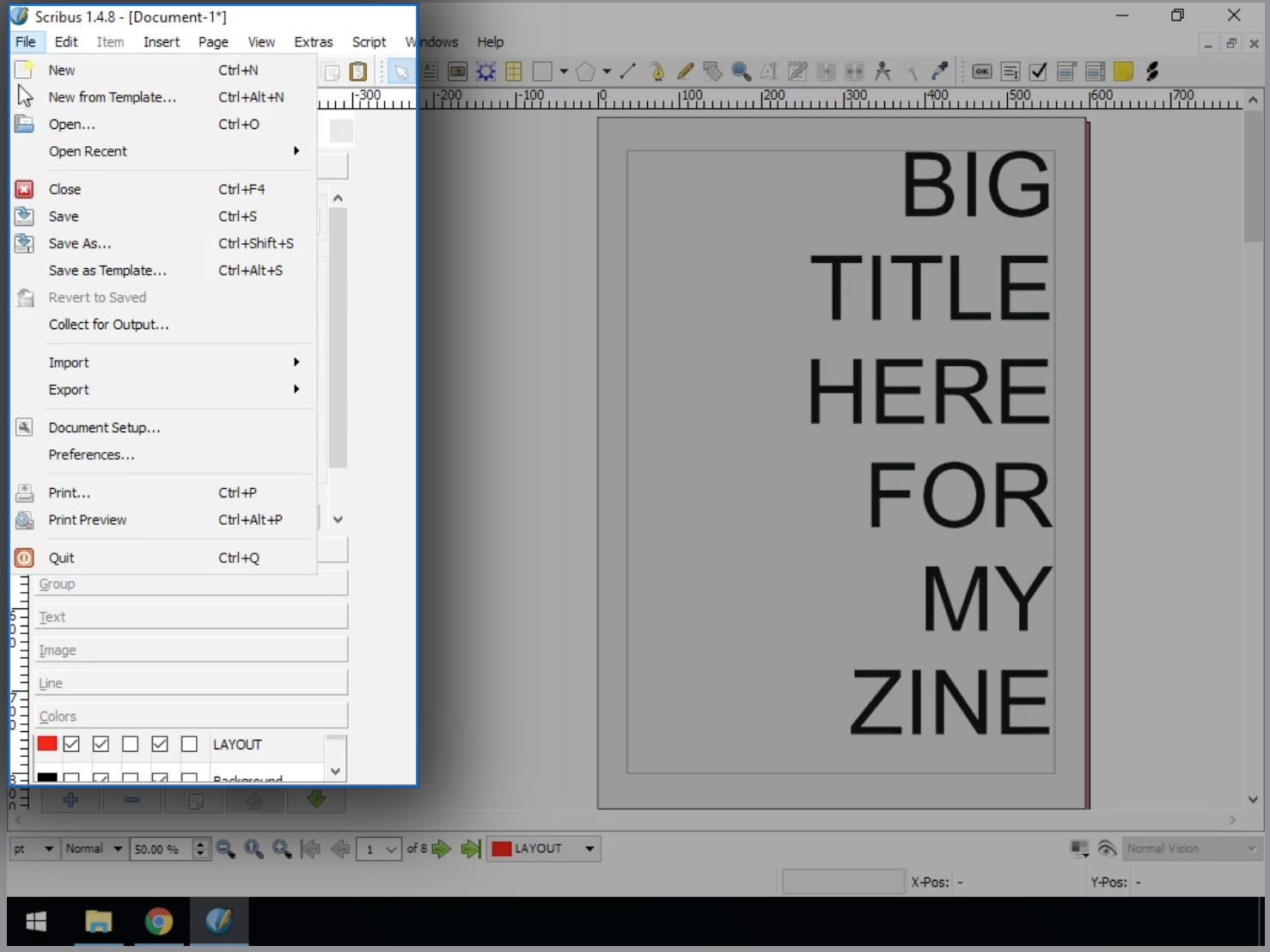Open the Extras menu
This screenshot has width=1270, height=952.
314,42
